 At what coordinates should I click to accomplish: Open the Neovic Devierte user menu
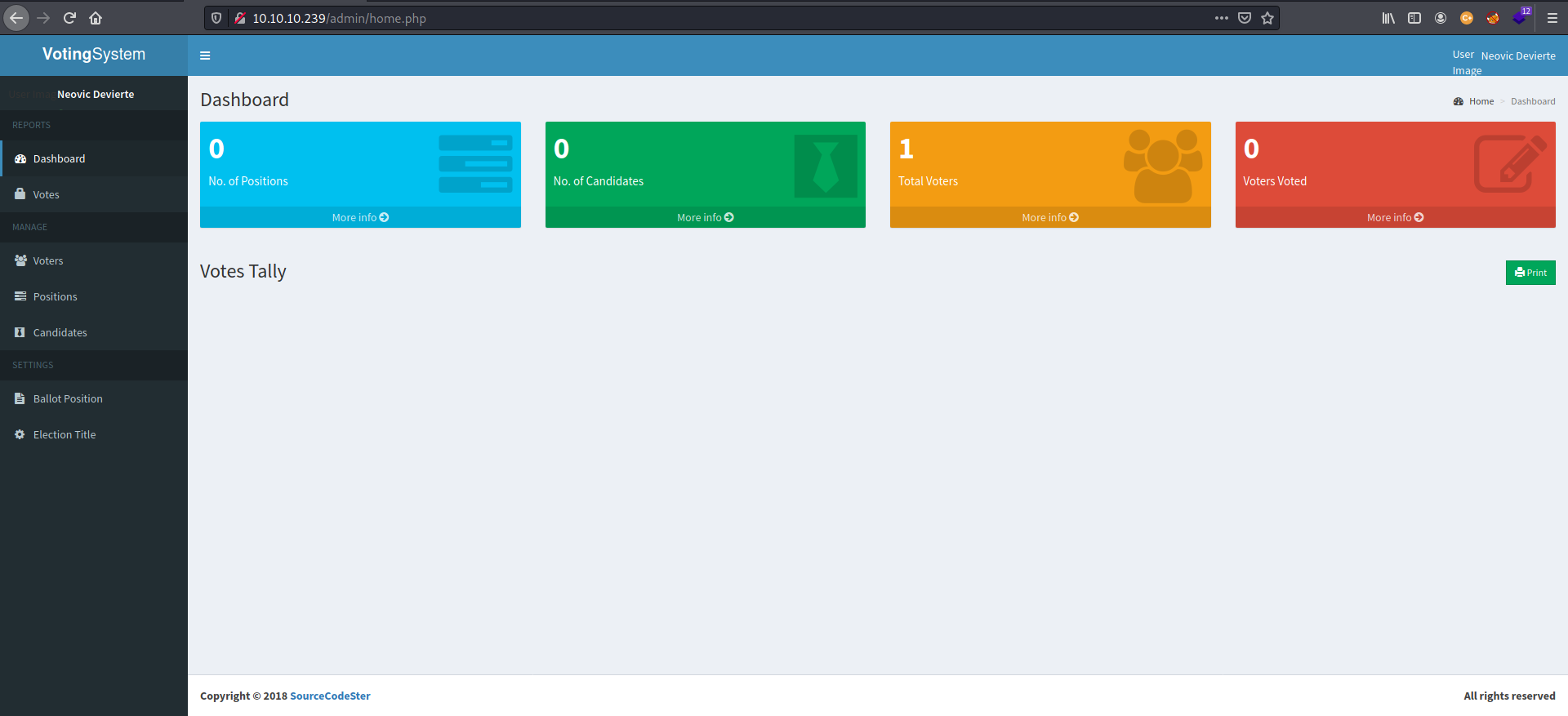click(x=1517, y=56)
